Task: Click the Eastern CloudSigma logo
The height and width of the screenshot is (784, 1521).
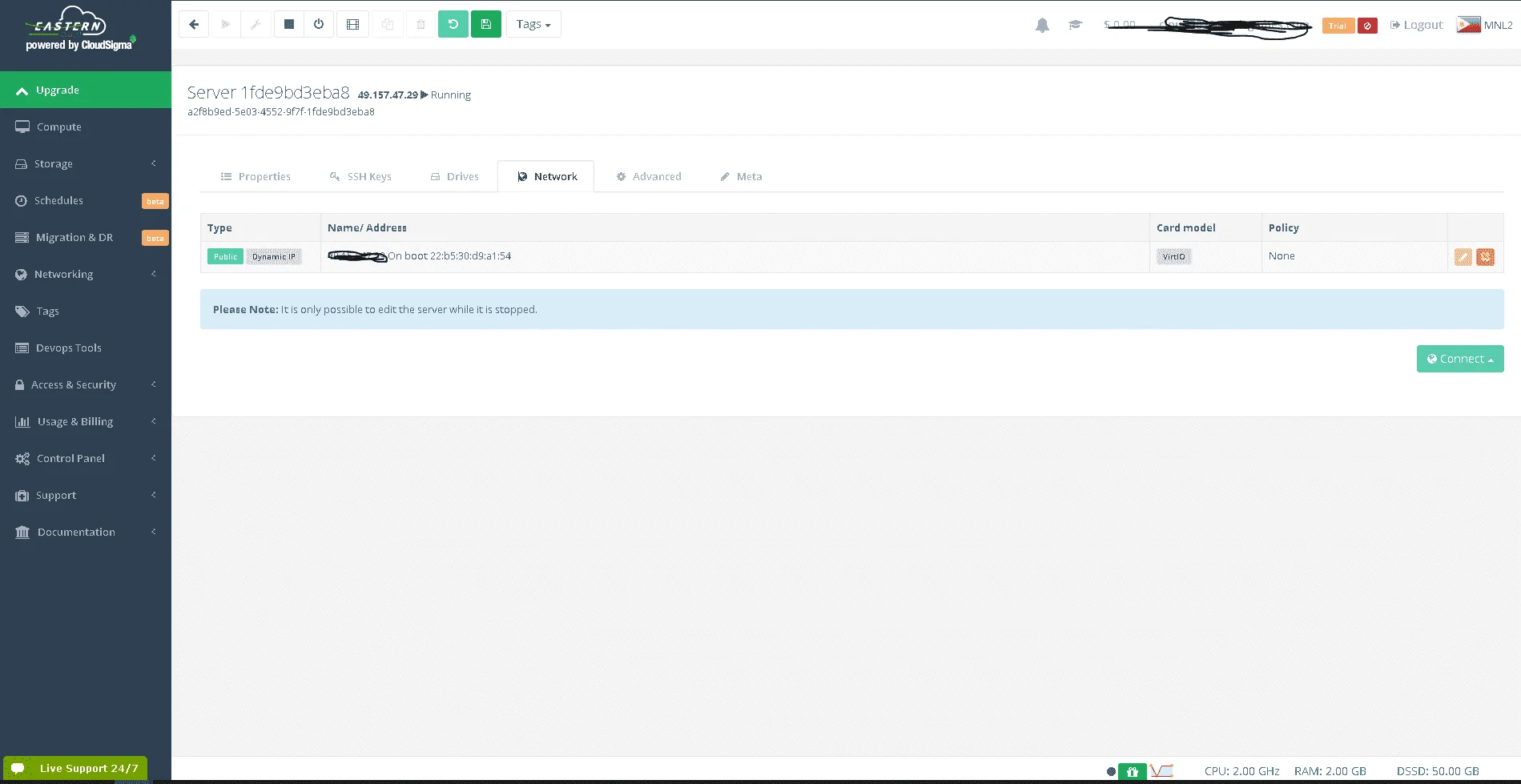Action: pos(81,30)
